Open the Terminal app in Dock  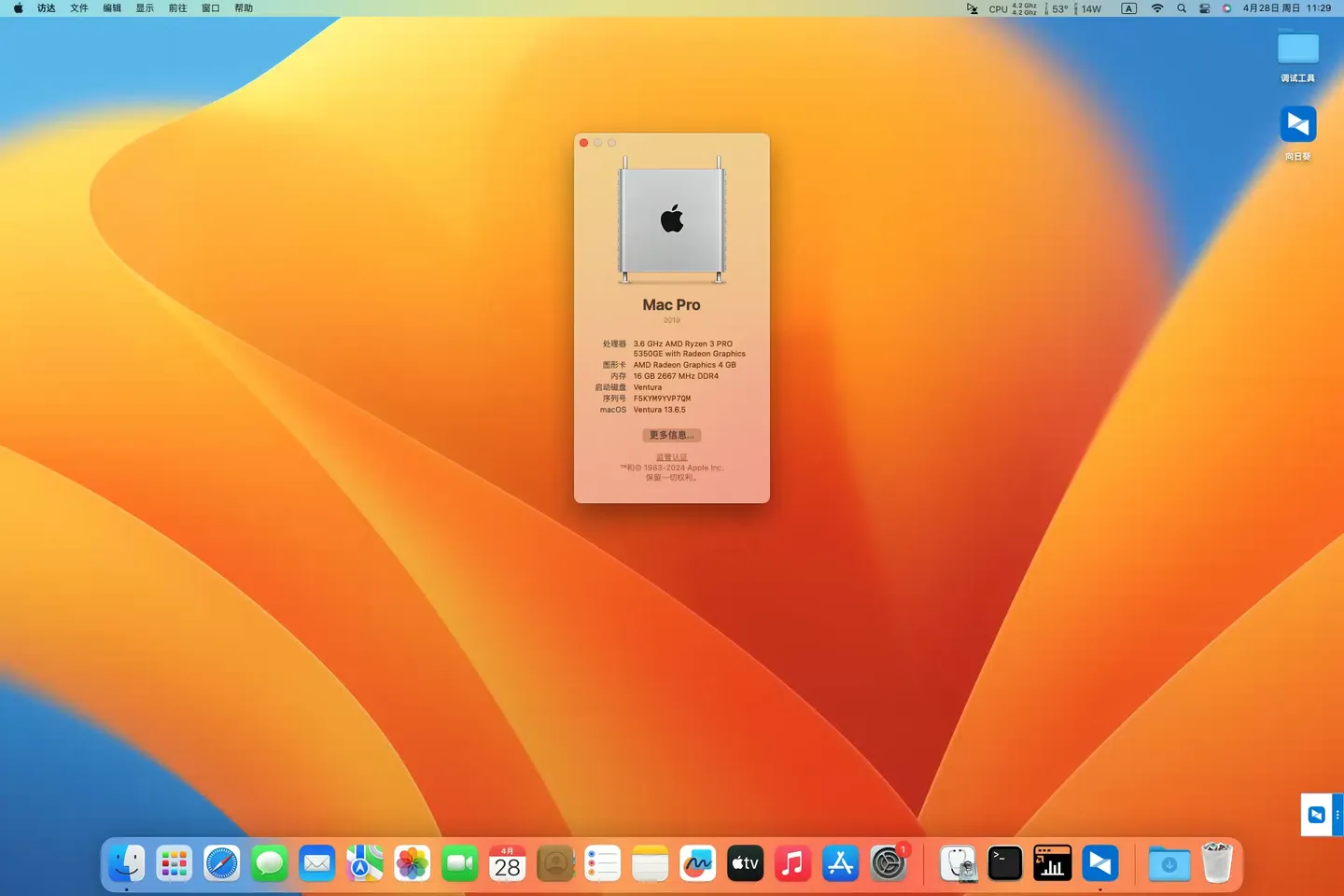[x=1005, y=863]
